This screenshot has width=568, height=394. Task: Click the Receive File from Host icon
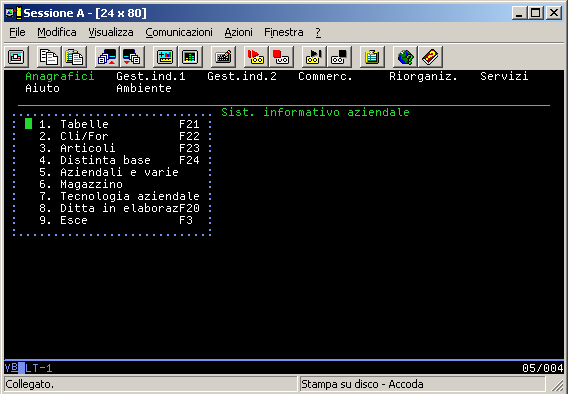click(x=132, y=57)
